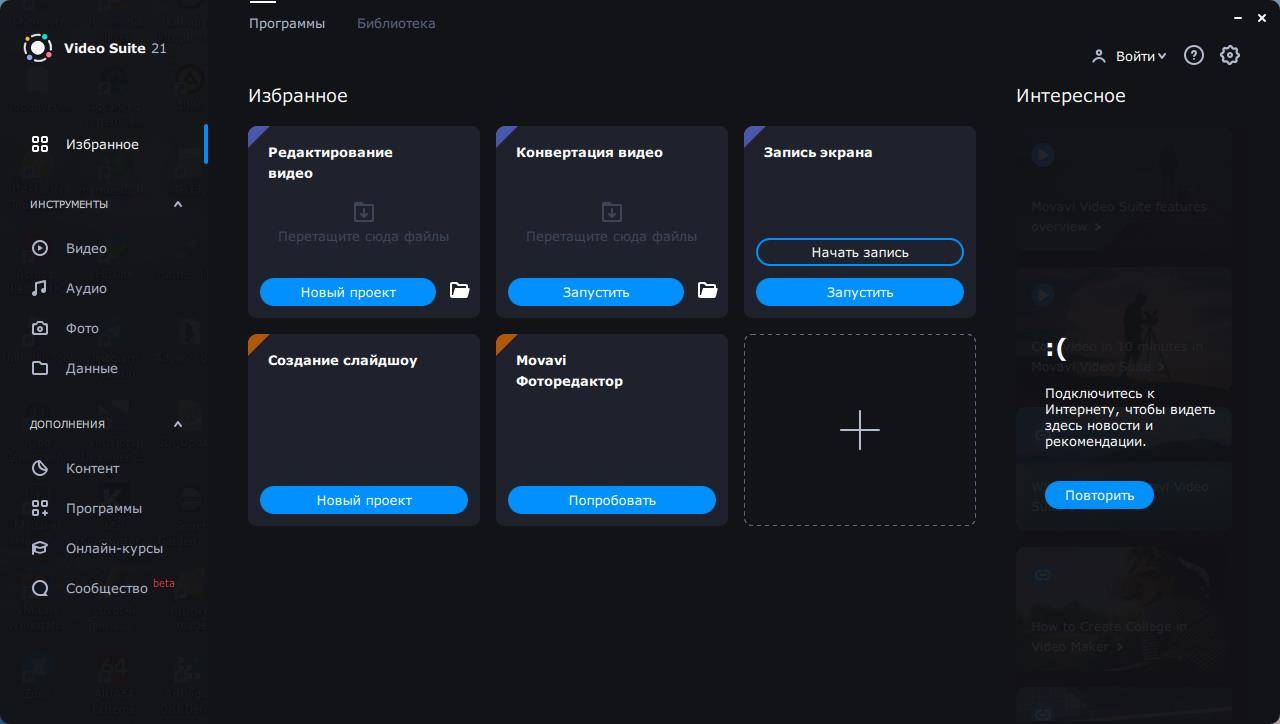Open folder icon in Конвертация видео card

pos(707,290)
